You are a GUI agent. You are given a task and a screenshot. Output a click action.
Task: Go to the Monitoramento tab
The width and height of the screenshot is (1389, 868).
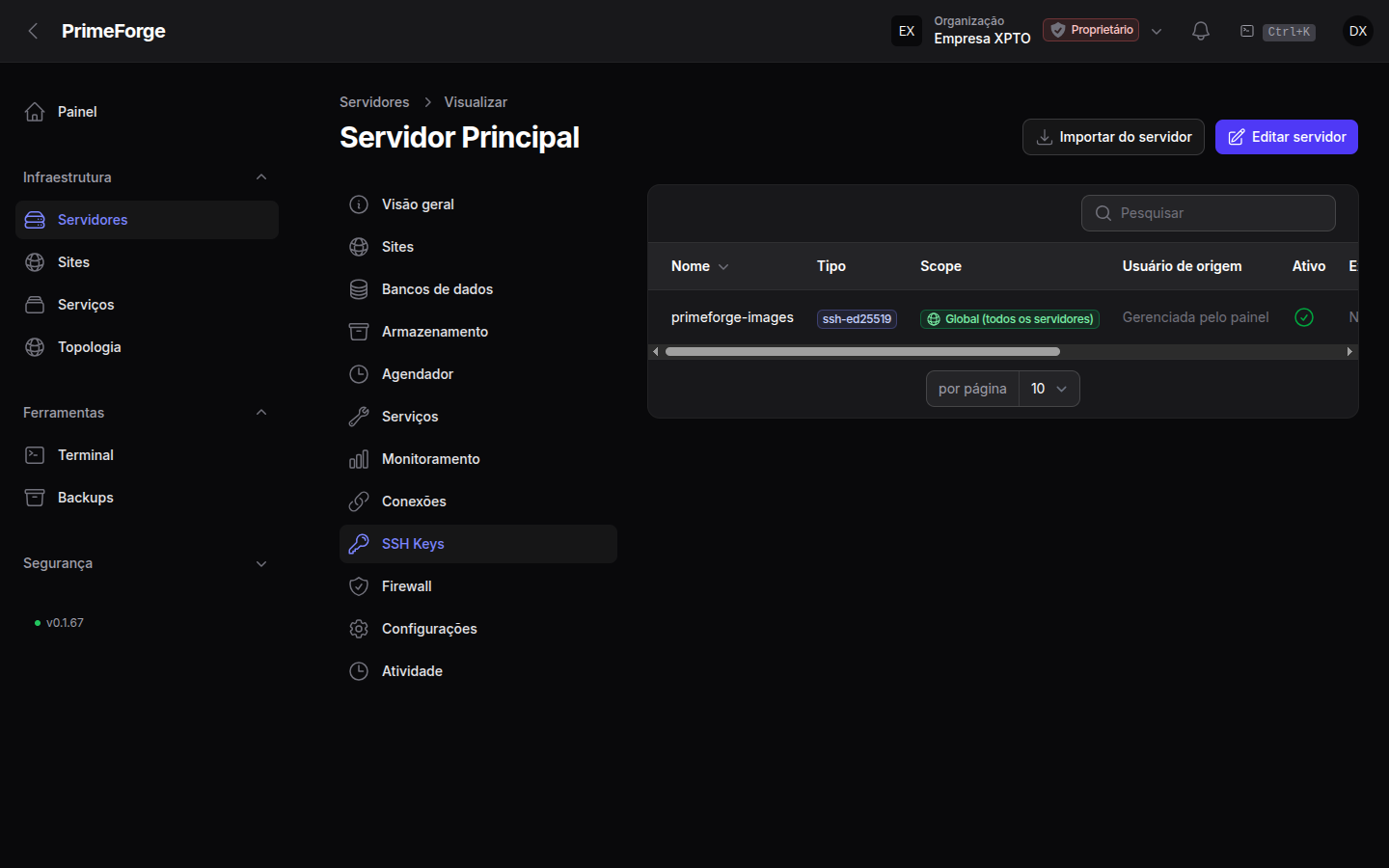coord(478,459)
